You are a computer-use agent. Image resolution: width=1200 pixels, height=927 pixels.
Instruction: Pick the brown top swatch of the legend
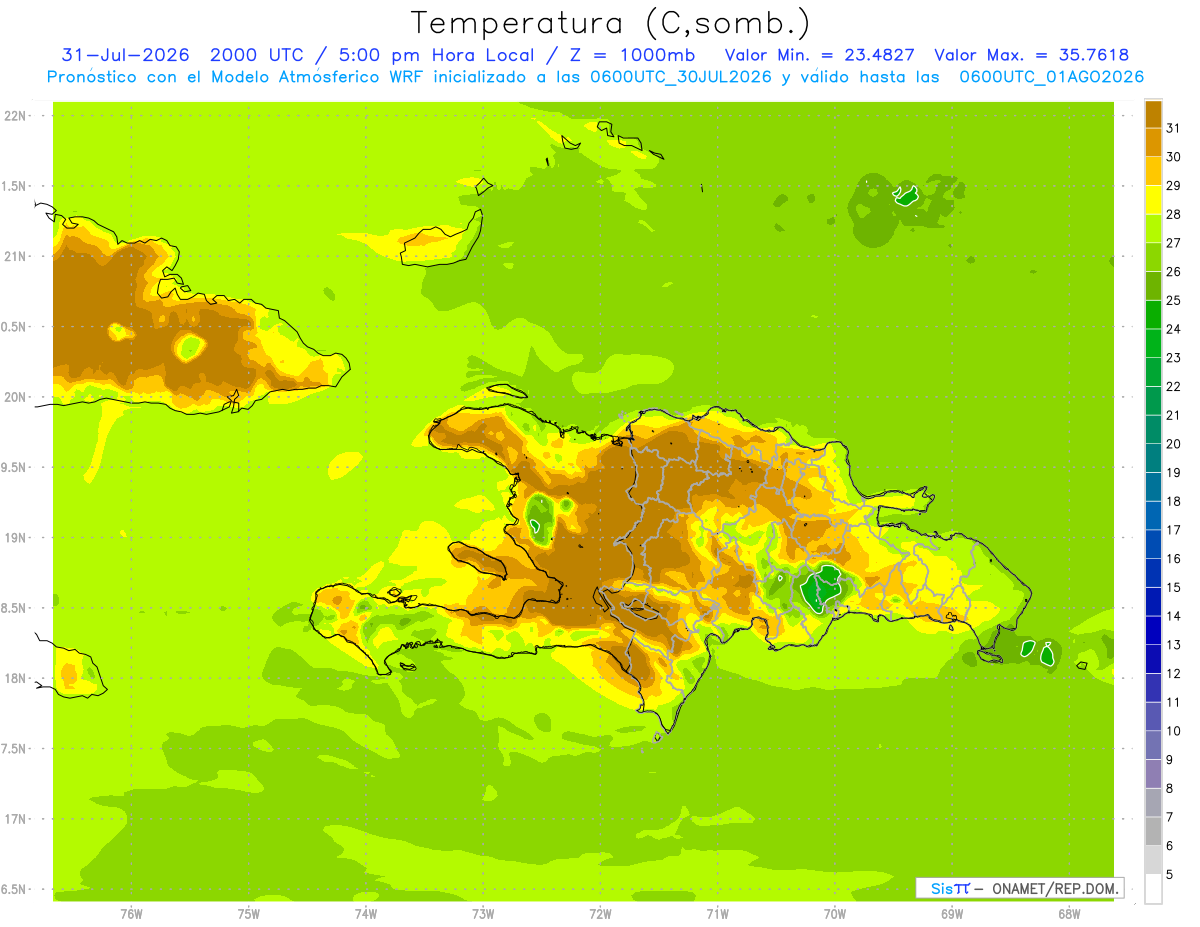click(x=1153, y=114)
